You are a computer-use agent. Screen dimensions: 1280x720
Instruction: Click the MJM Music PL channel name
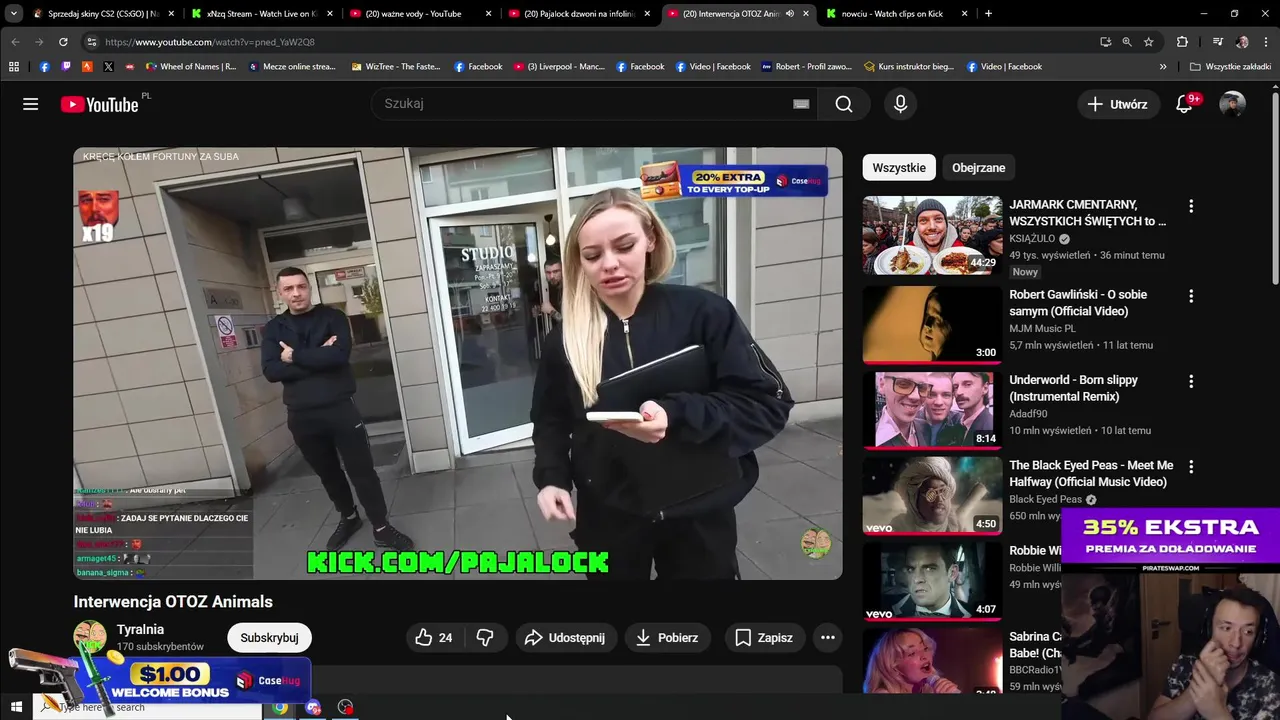[1042, 328]
